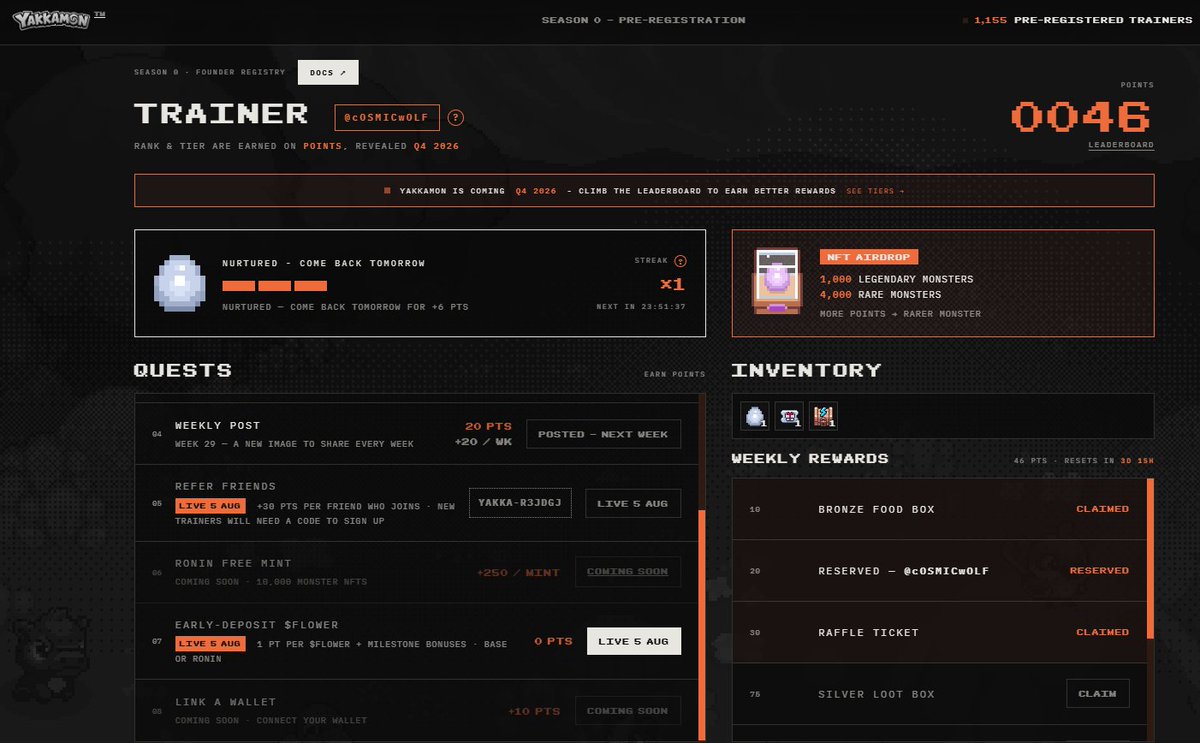Click the orange LIVE 5 AUG tag under Early-Deposit

point(210,643)
